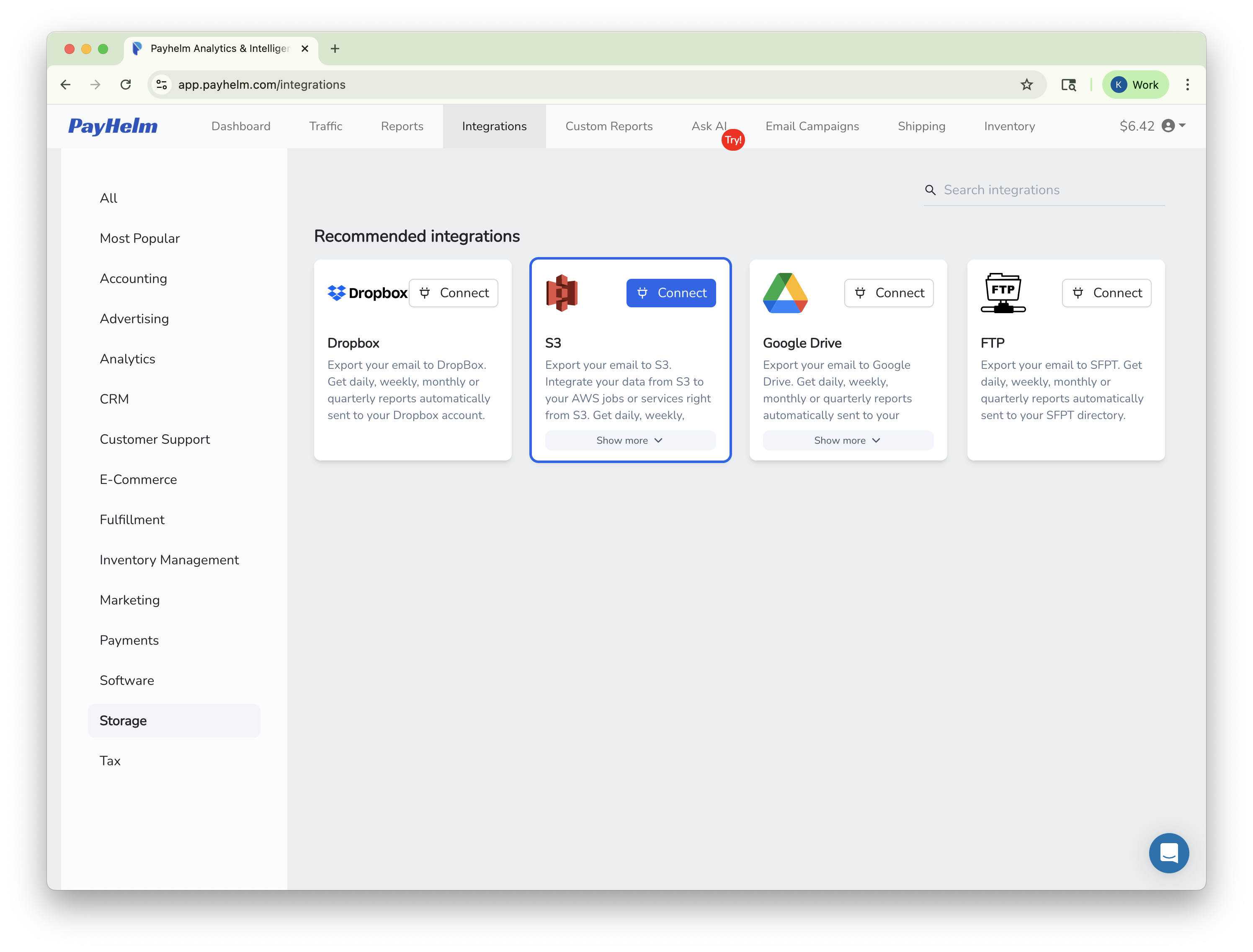Select the Accounting category in the sidebar
Viewport: 1253px width, 952px height.
134,278
